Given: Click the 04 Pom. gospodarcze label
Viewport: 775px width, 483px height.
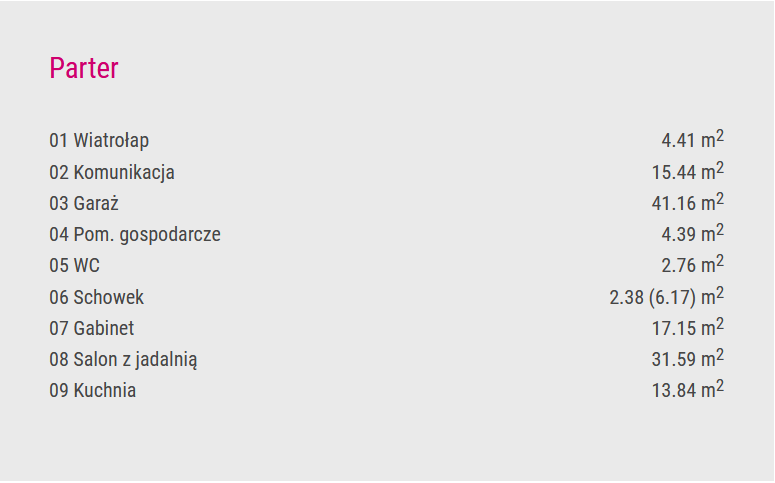Looking at the screenshot, I should 135,235.
